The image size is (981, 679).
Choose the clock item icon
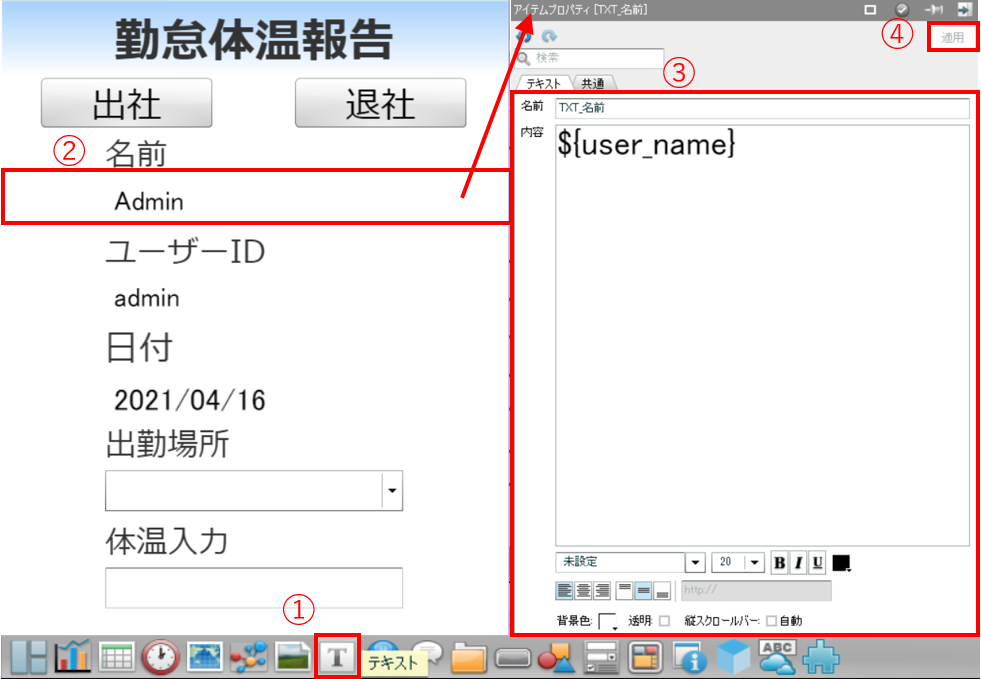click(x=160, y=656)
